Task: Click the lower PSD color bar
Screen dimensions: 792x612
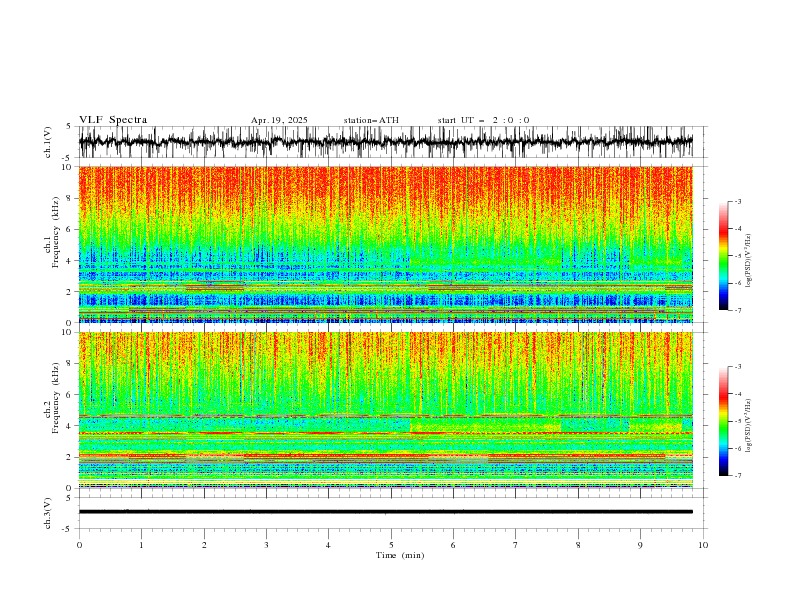Action: 723,421
